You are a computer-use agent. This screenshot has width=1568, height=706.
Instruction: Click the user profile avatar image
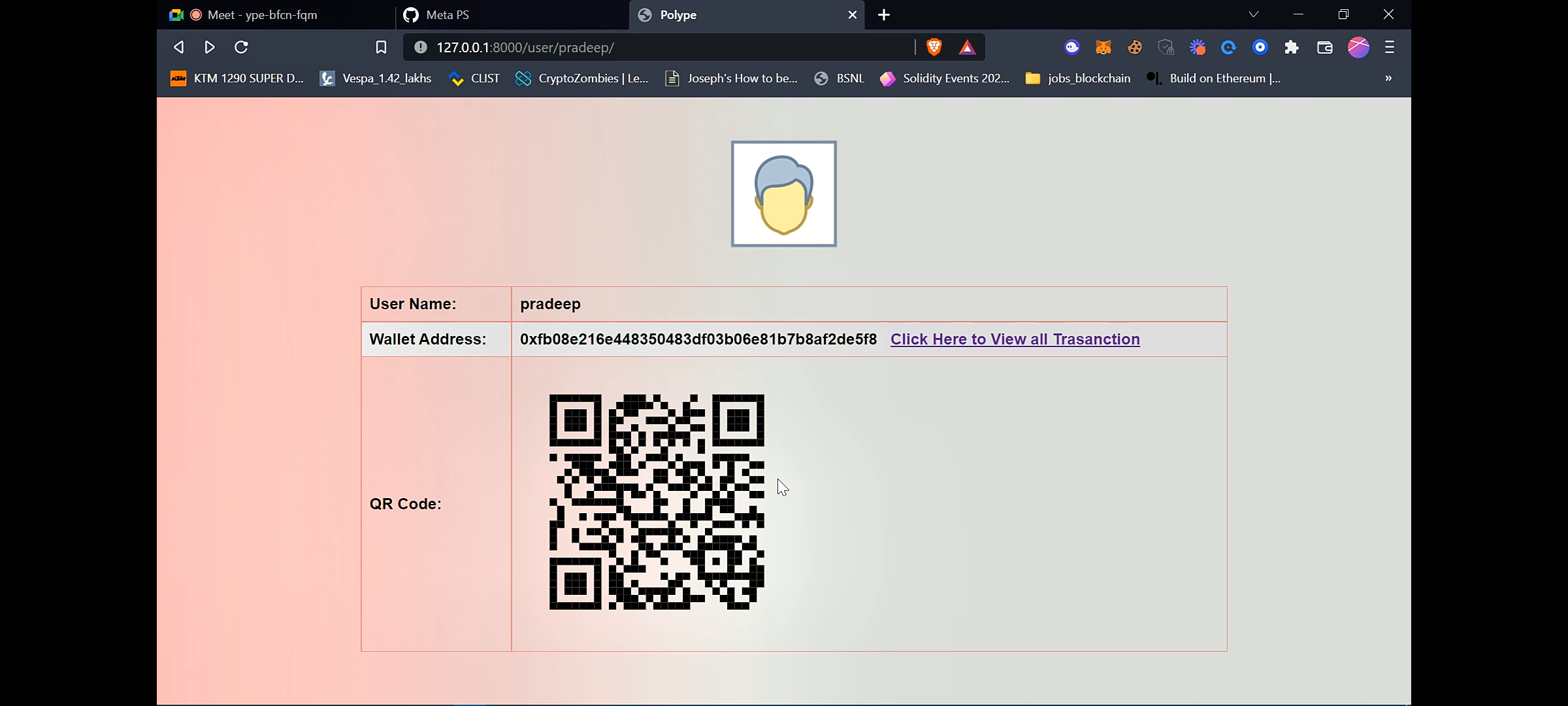tap(784, 194)
